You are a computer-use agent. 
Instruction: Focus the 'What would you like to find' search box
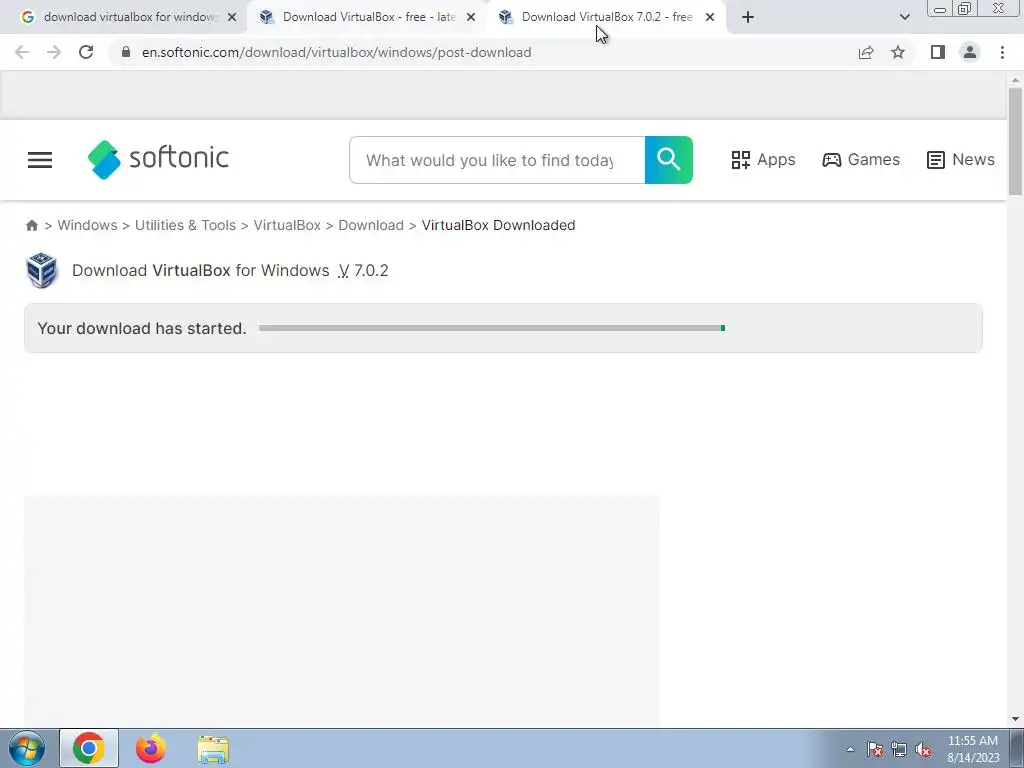tap(497, 160)
